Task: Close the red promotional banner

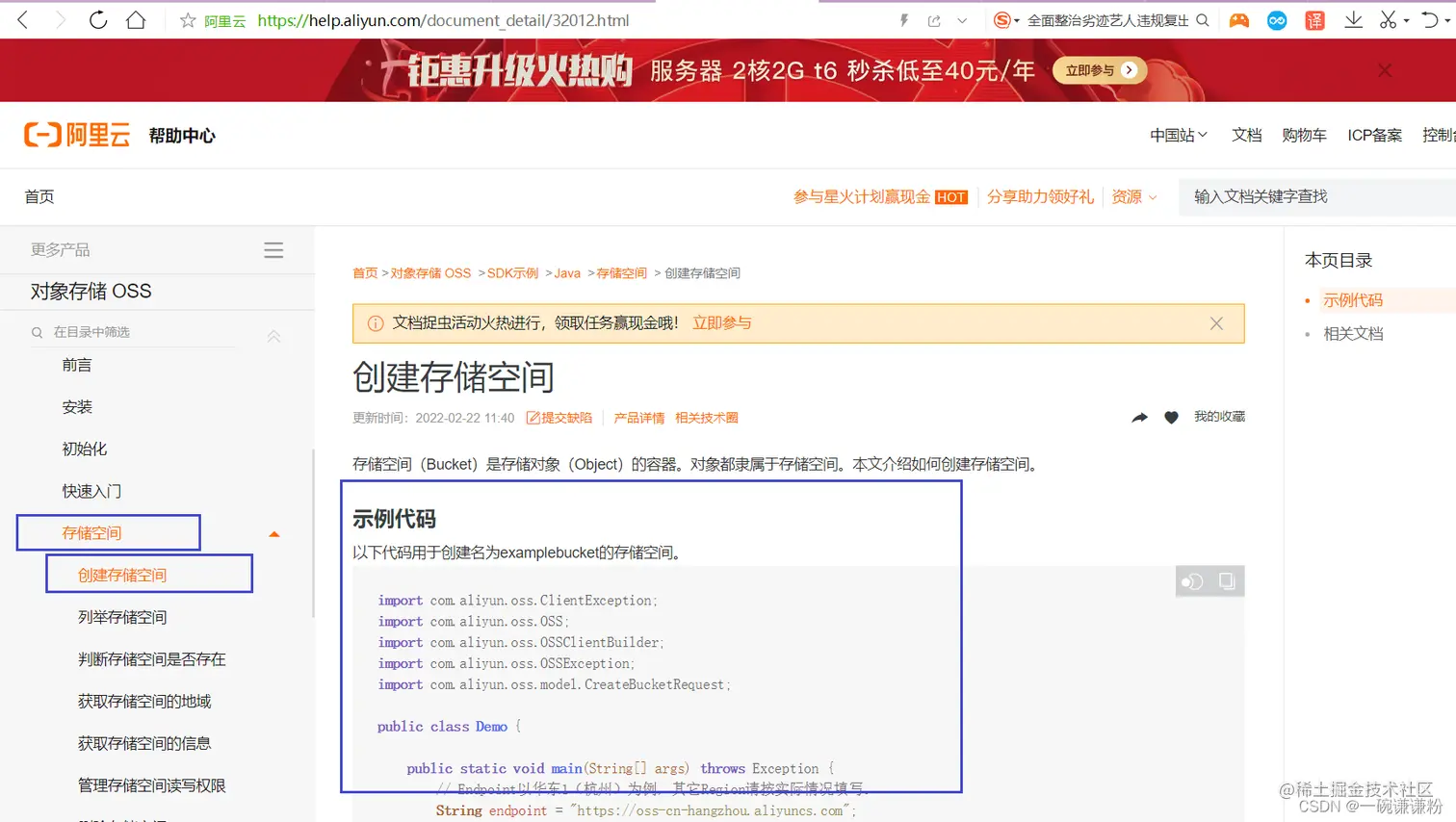Action: 1385,70
